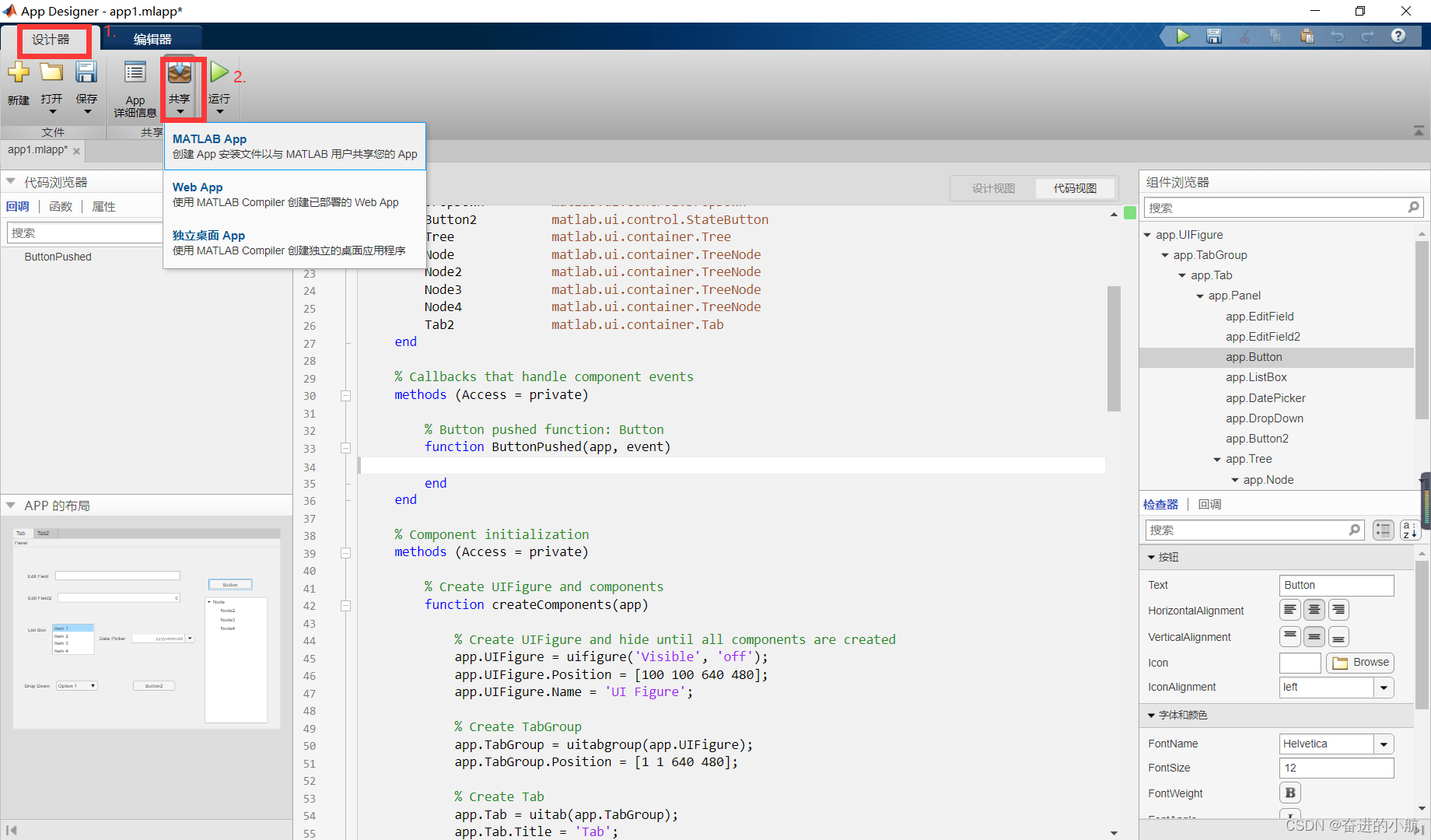1431x840 pixels.
Task: Select app.ListBox in component tree
Action: (1256, 377)
